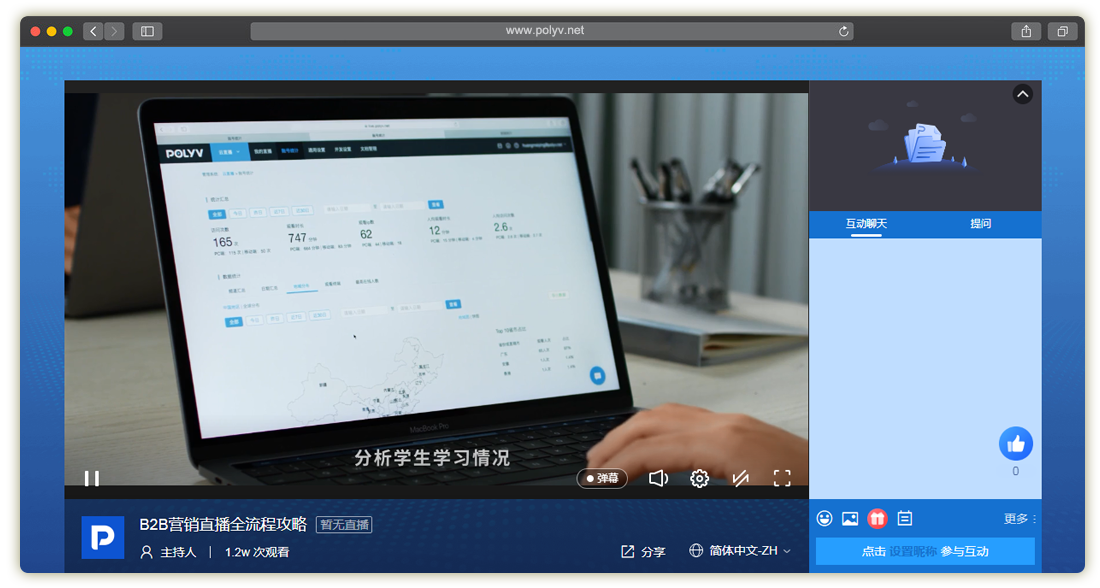Click the www.polyv.net address bar

click(x=545, y=31)
